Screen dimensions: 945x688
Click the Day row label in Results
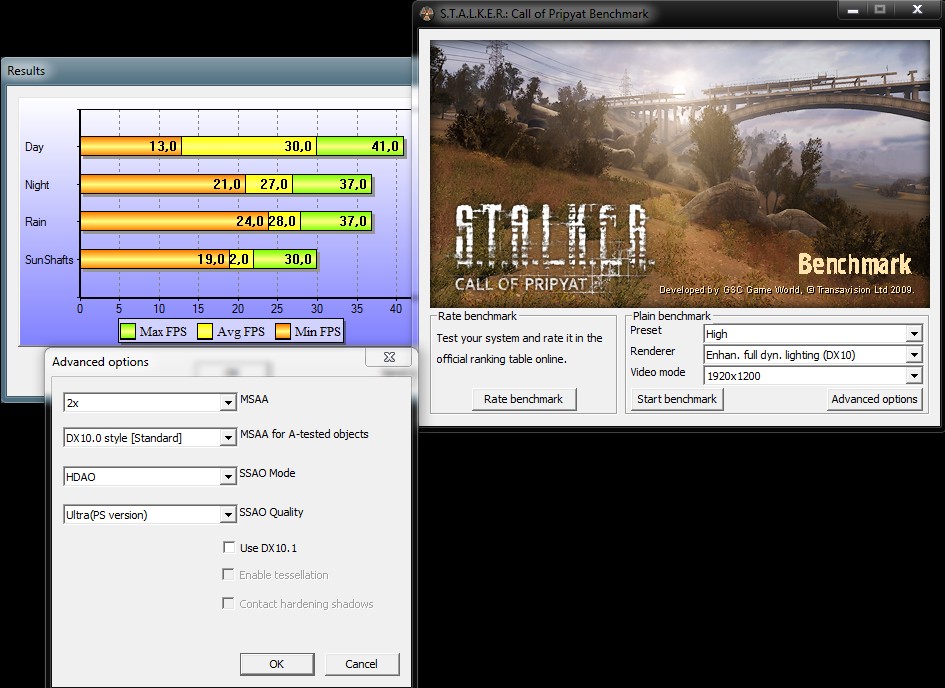pos(34,147)
